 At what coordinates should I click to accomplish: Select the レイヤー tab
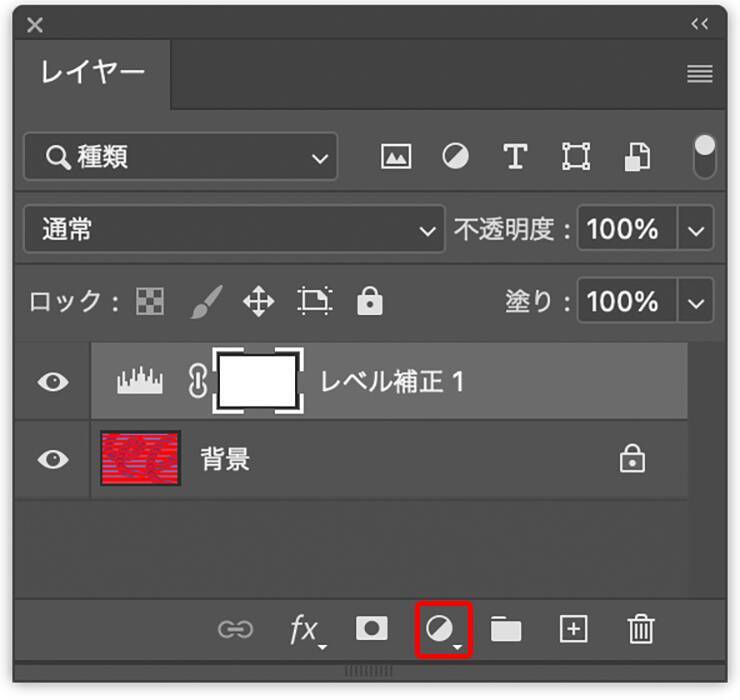[92, 74]
